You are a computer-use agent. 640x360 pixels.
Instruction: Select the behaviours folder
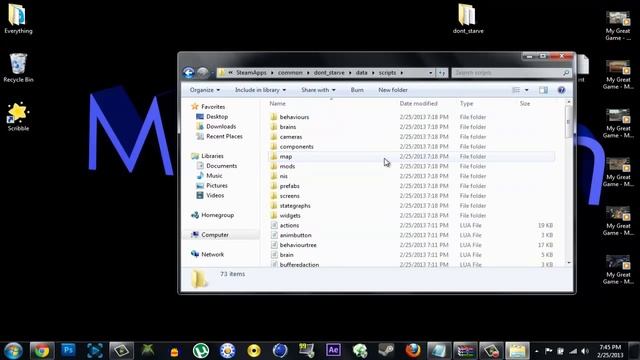click(x=294, y=117)
